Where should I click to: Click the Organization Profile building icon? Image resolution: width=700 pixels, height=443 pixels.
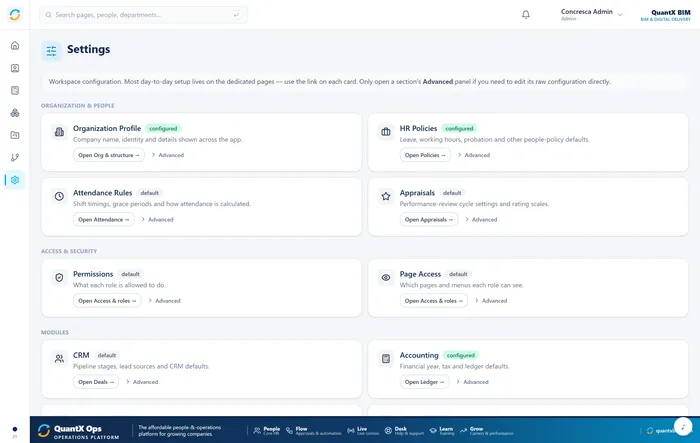coord(59,132)
